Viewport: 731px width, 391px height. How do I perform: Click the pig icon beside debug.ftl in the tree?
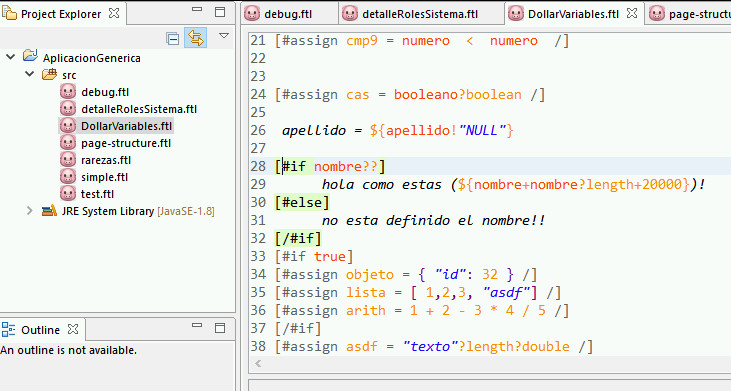click(x=68, y=91)
